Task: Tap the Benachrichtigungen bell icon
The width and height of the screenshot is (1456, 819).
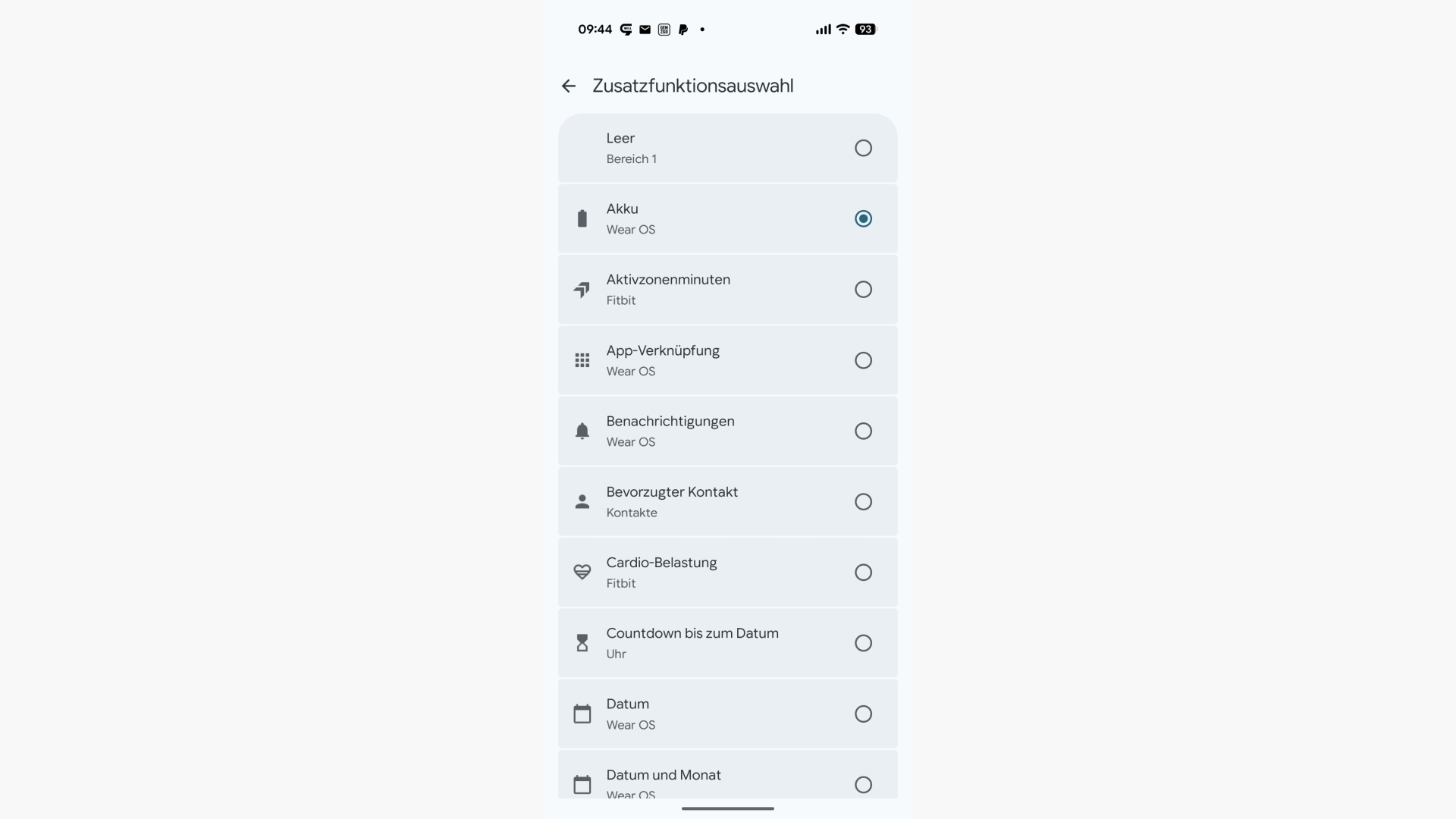Action: pyautogui.click(x=582, y=431)
